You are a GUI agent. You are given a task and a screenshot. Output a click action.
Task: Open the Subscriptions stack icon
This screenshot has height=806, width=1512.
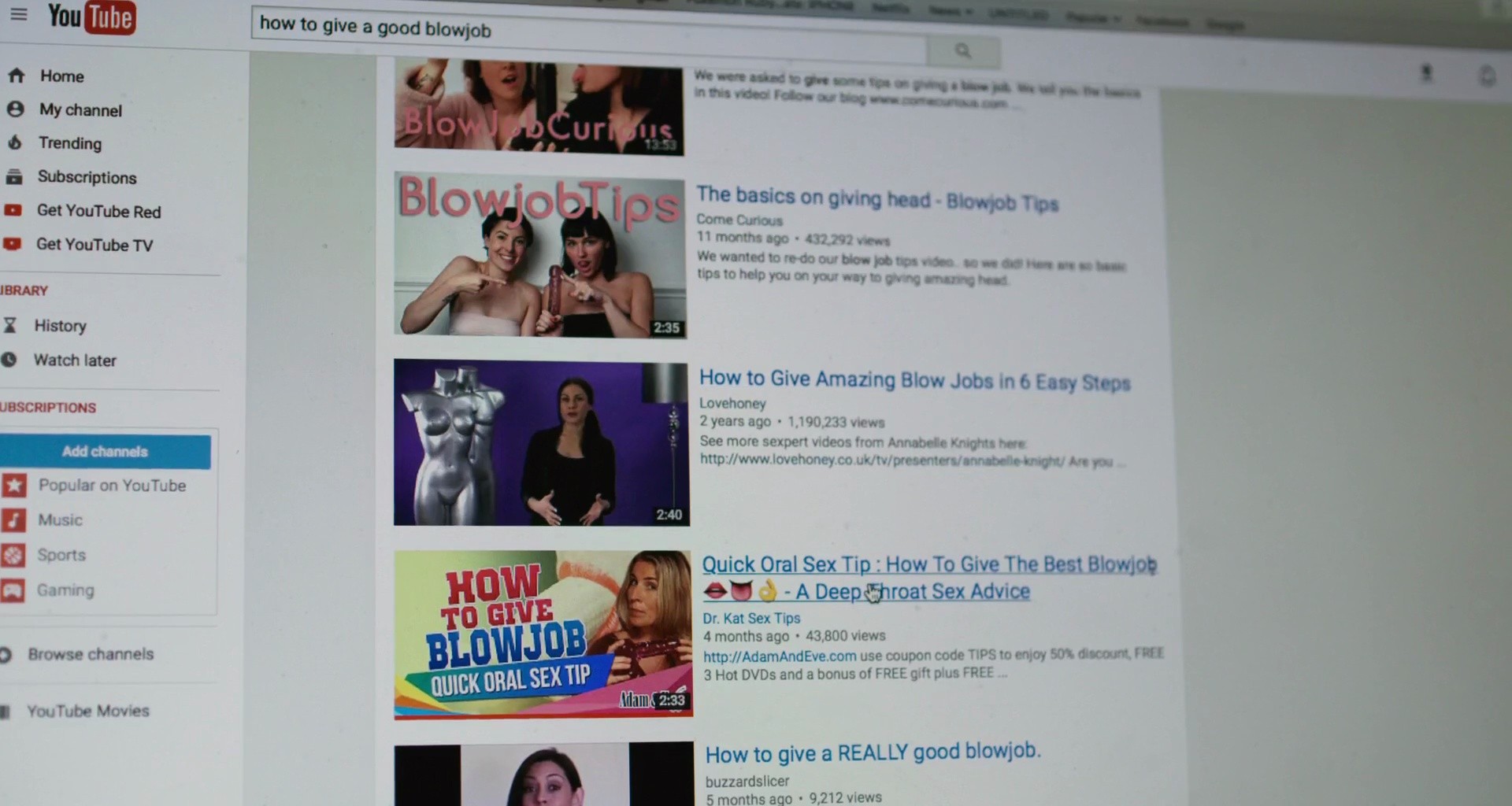(x=14, y=176)
